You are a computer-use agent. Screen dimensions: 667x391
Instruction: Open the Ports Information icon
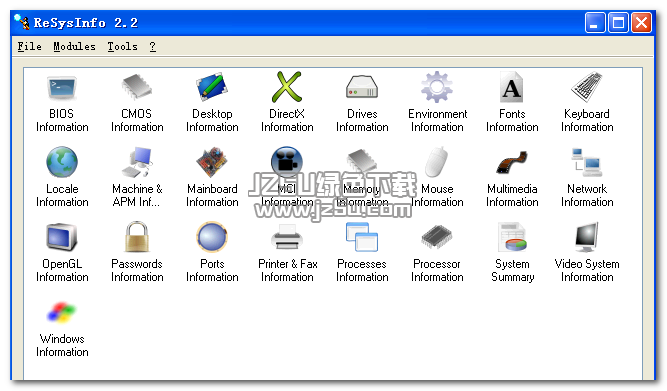(x=212, y=237)
